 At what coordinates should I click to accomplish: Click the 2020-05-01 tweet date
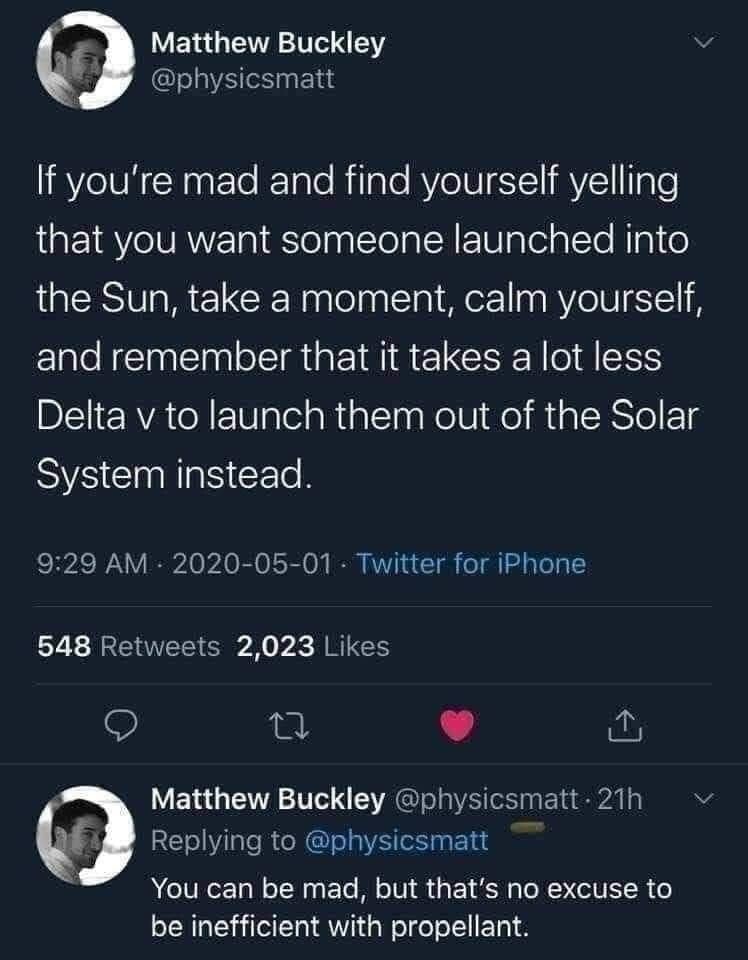252,563
